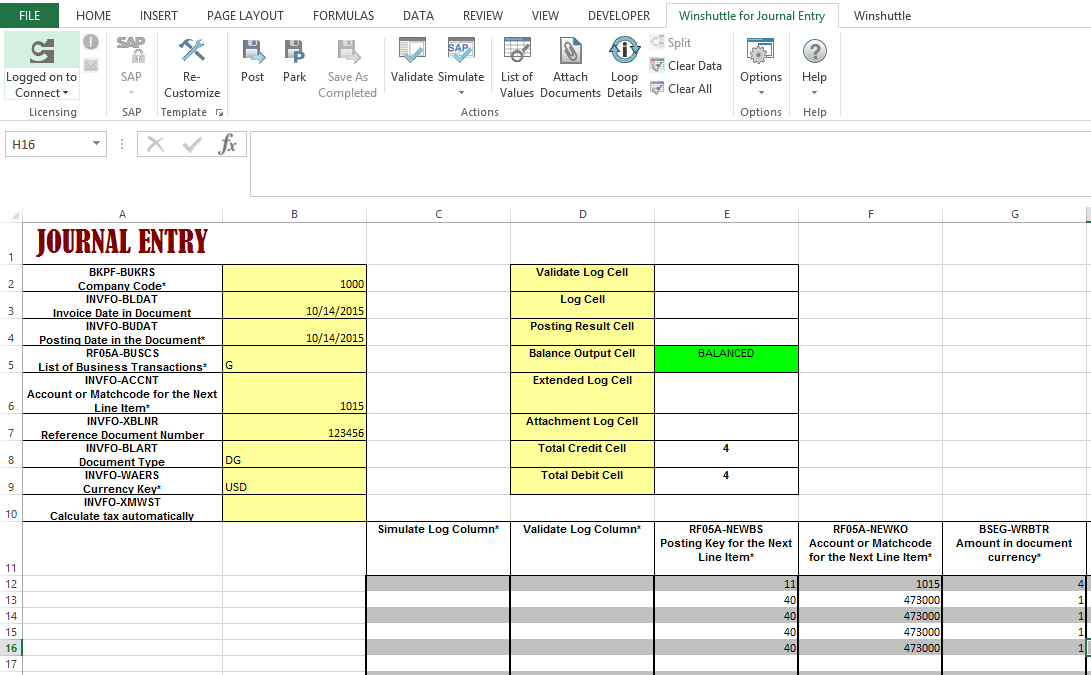Click the formula bar Cancel X

(156, 144)
